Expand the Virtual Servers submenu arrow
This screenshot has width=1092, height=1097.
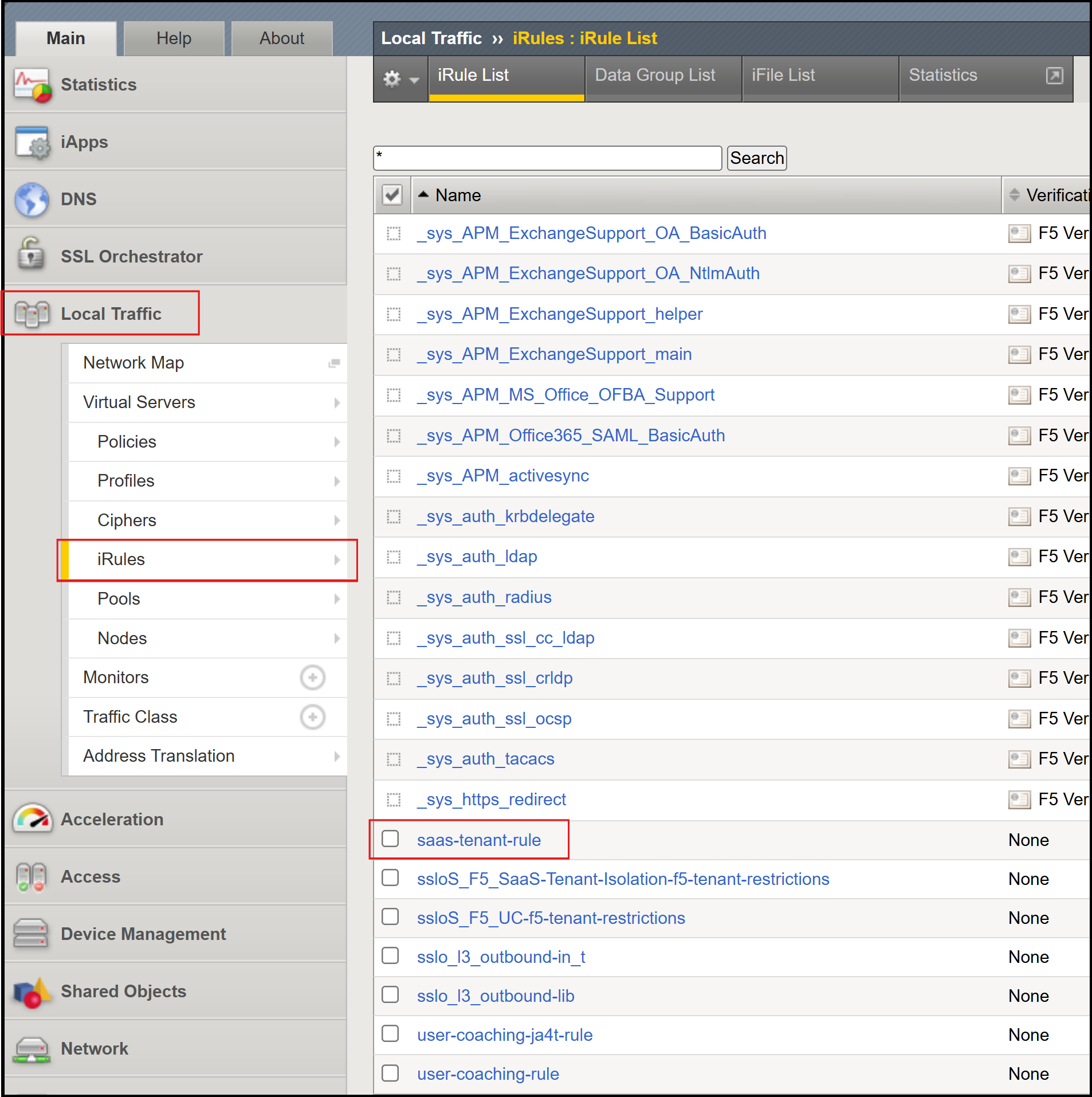coord(337,403)
